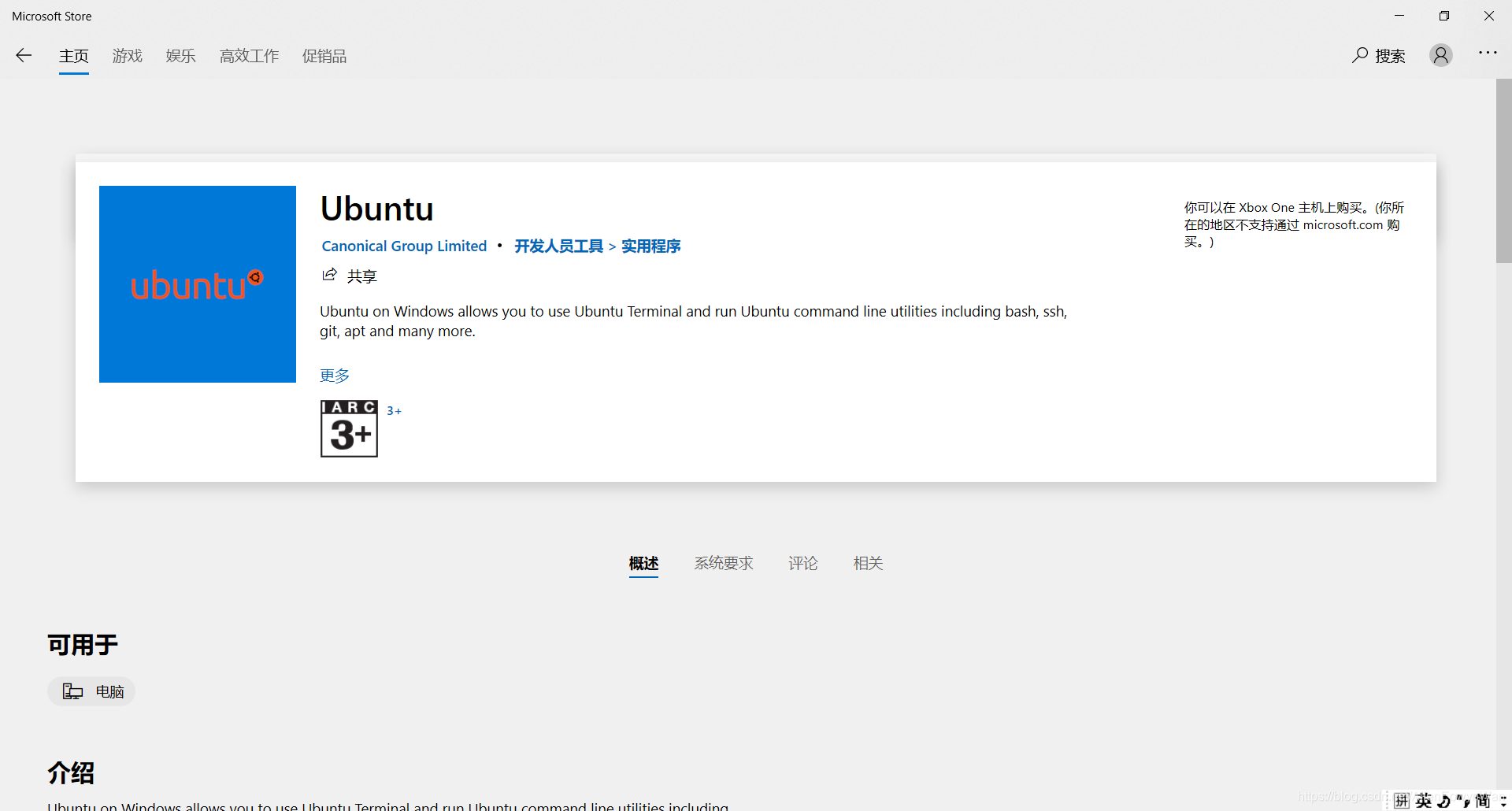Toggle 英 input mode in IME bar
The width and height of the screenshot is (1512, 811).
(1424, 801)
